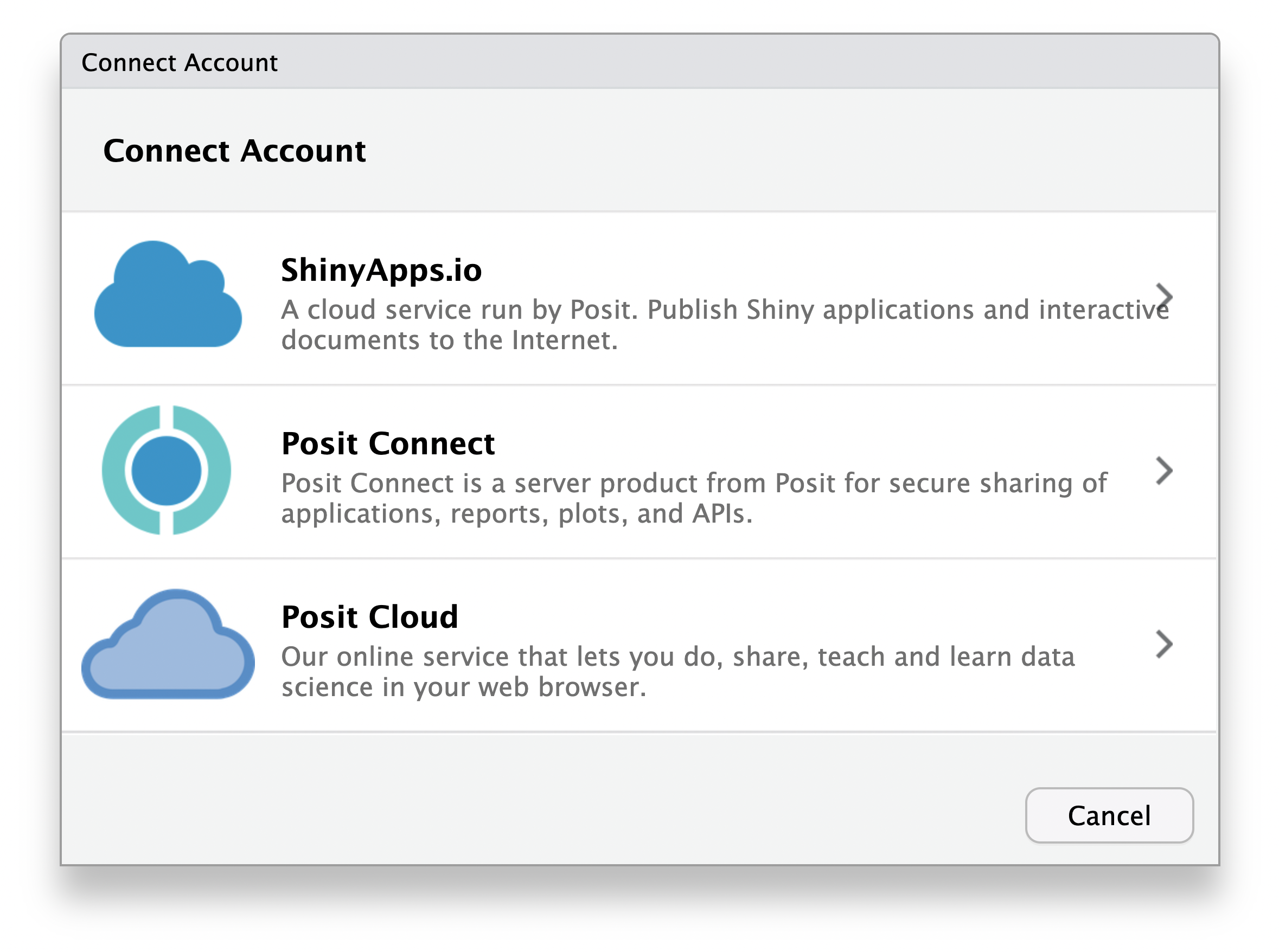Click the Posit Connect teal circular icon

click(167, 470)
